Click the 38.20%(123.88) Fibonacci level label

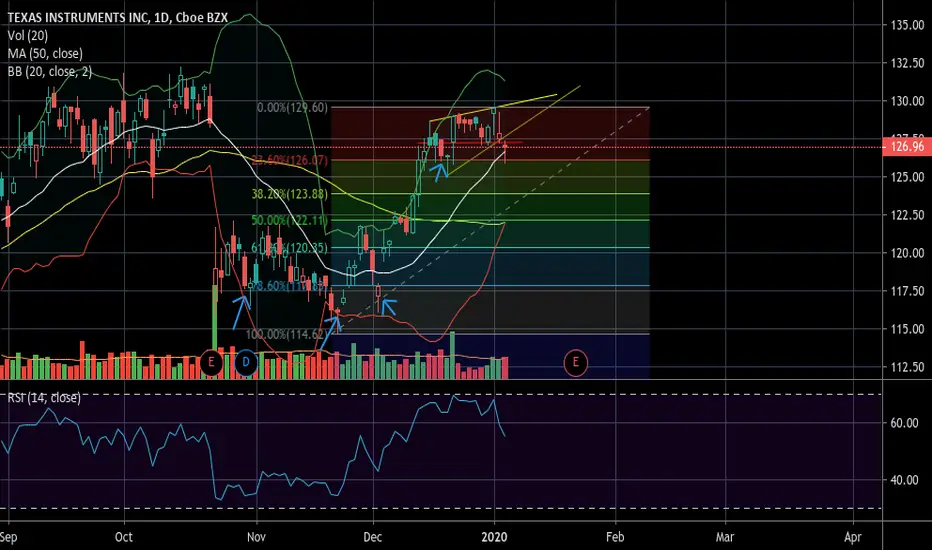pyautogui.click(x=289, y=194)
